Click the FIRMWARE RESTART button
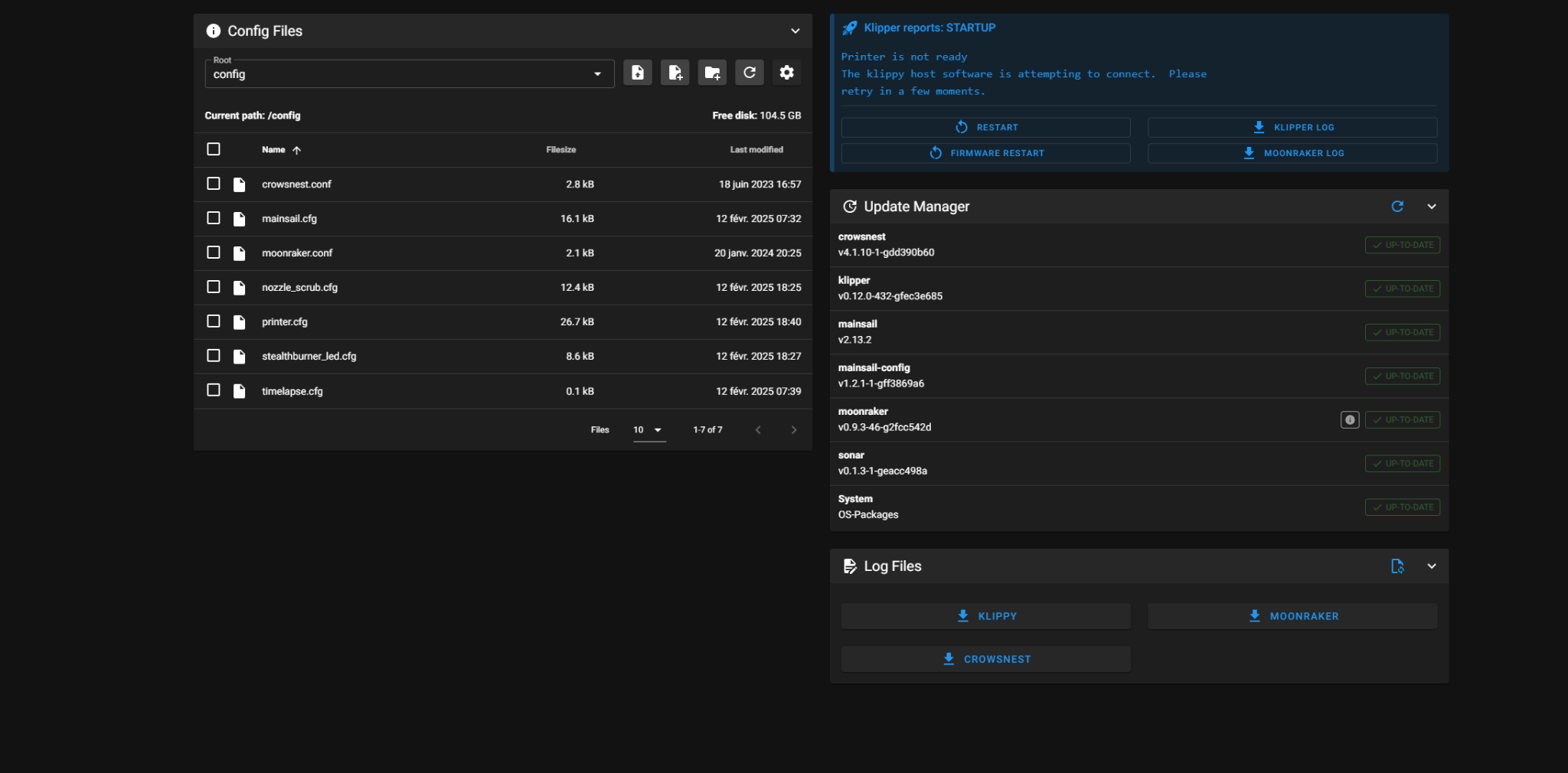 tap(986, 153)
